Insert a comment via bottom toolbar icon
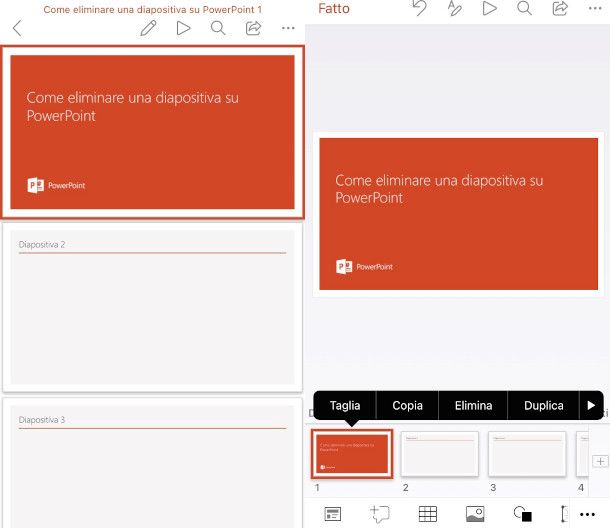610x528 pixels. [380, 514]
